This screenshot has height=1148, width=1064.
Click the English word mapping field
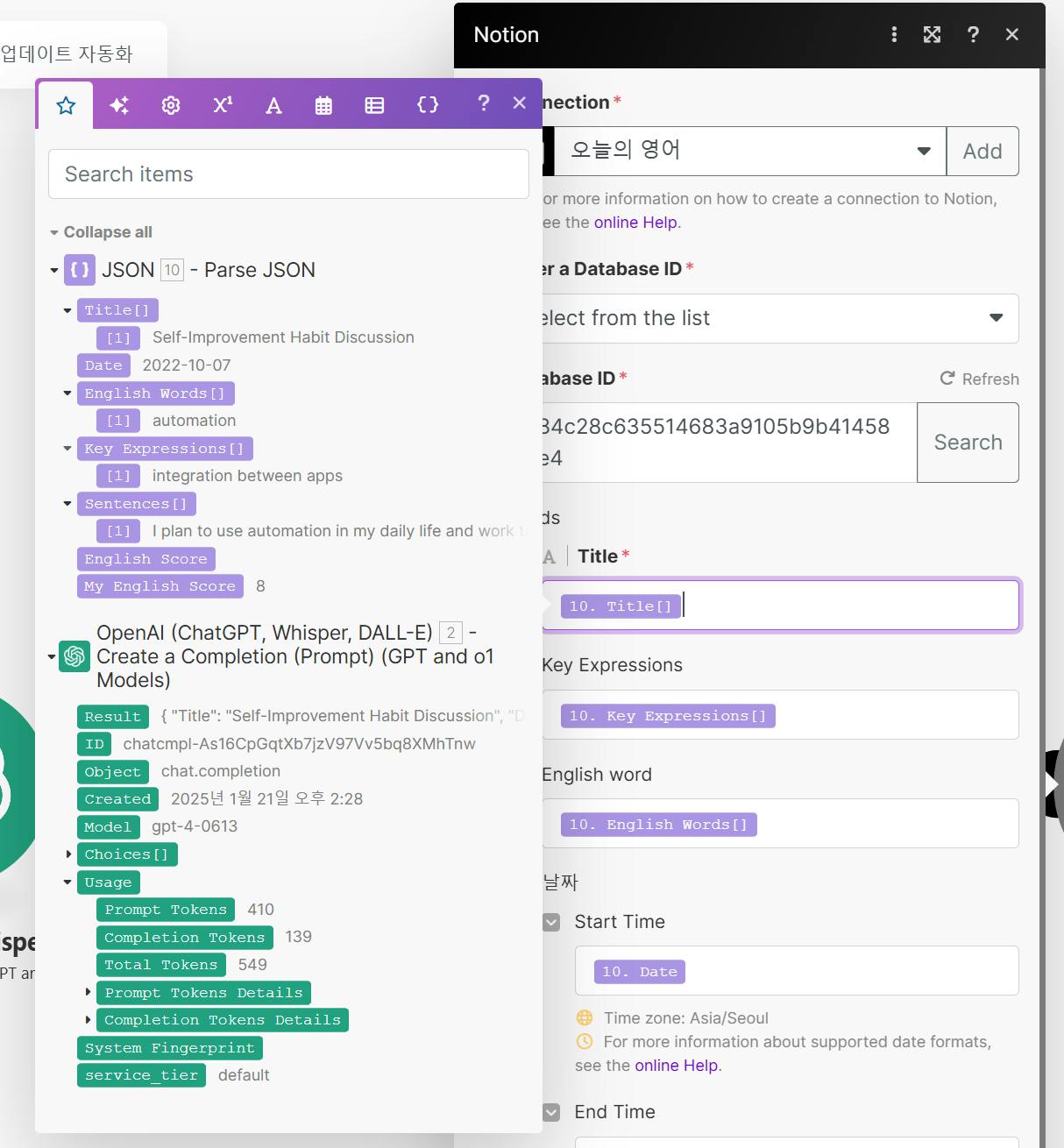[x=780, y=824]
